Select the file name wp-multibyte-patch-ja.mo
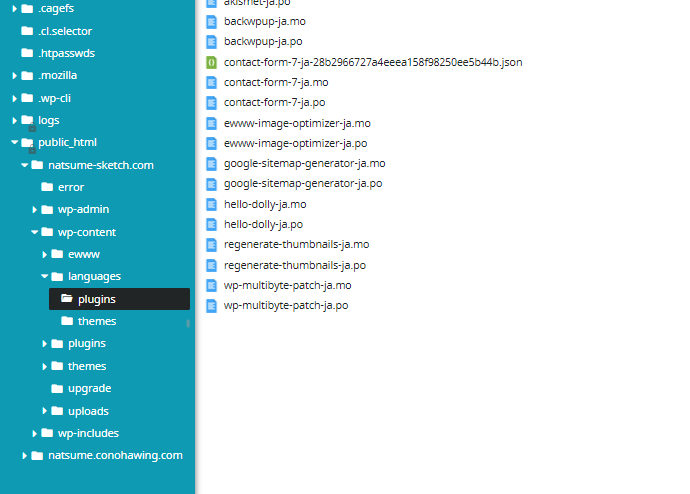Image resolution: width=690 pixels, height=494 pixels. coord(288,285)
